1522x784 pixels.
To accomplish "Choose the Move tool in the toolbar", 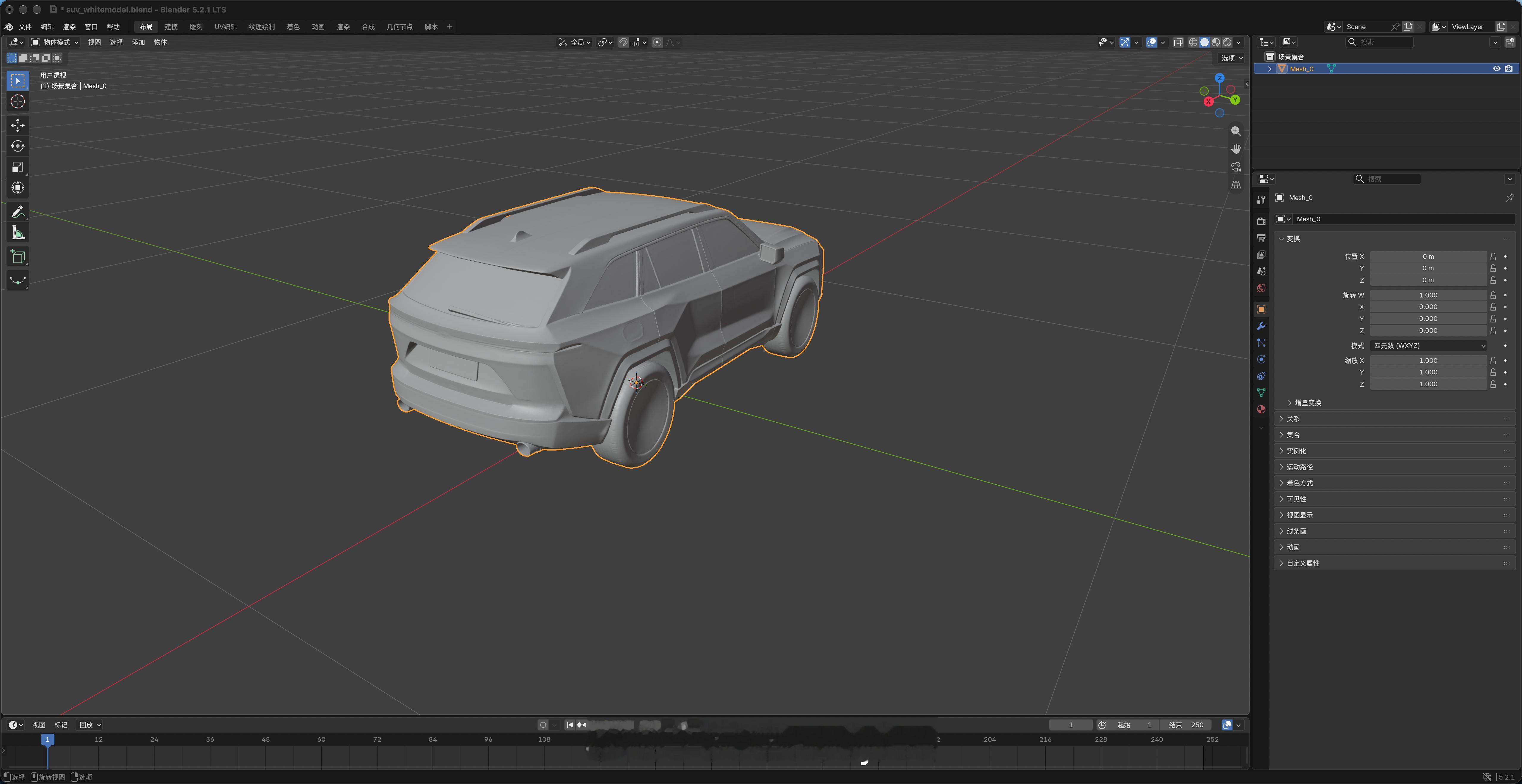I will click(18, 125).
